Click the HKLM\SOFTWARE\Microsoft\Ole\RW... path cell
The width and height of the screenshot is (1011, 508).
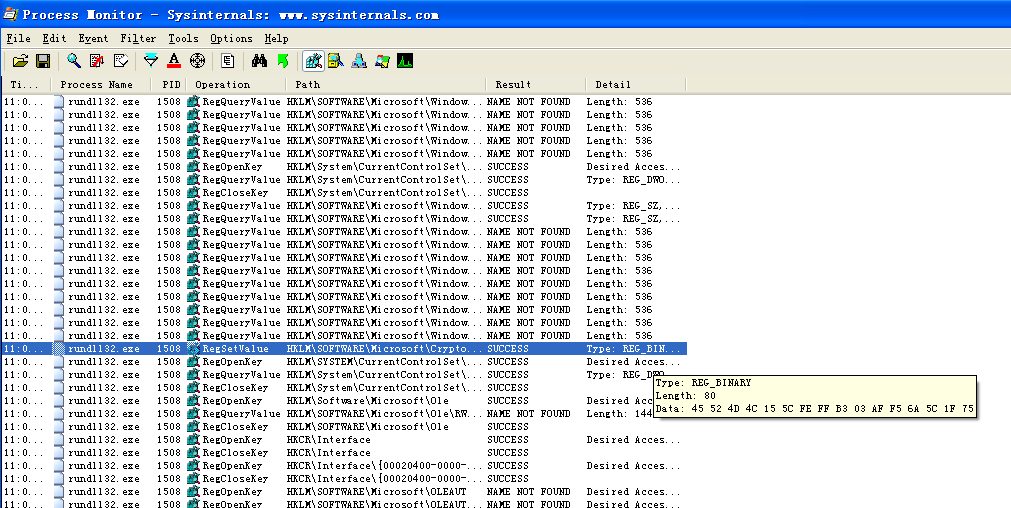[384, 413]
